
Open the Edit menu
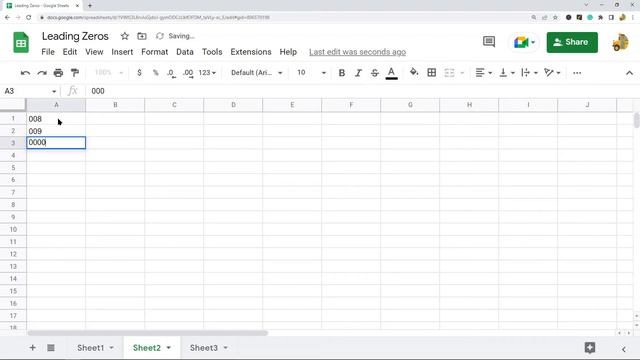(x=70, y=52)
